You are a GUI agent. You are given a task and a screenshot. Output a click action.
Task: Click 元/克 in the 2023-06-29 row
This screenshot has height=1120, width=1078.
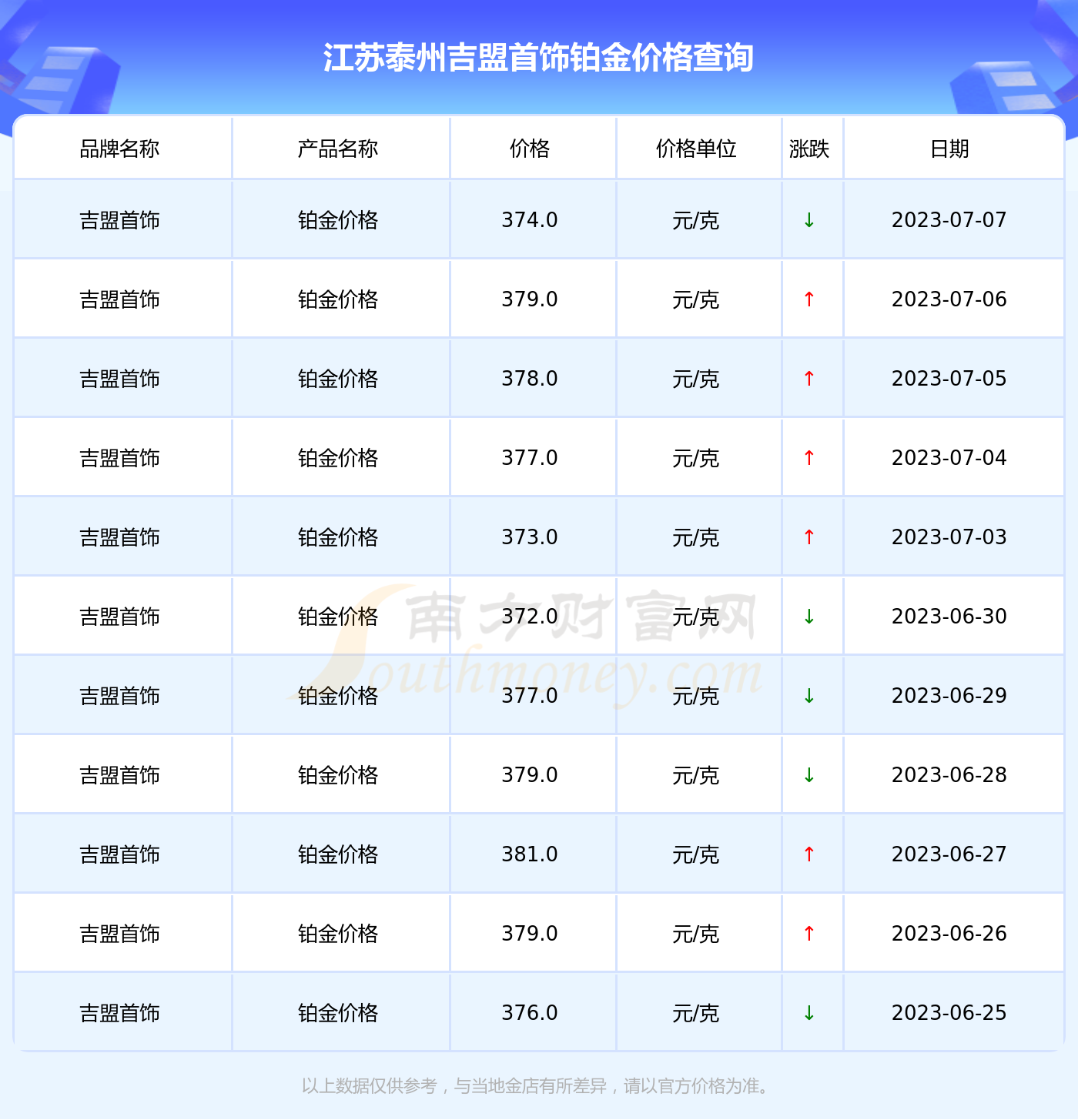click(696, 696)
